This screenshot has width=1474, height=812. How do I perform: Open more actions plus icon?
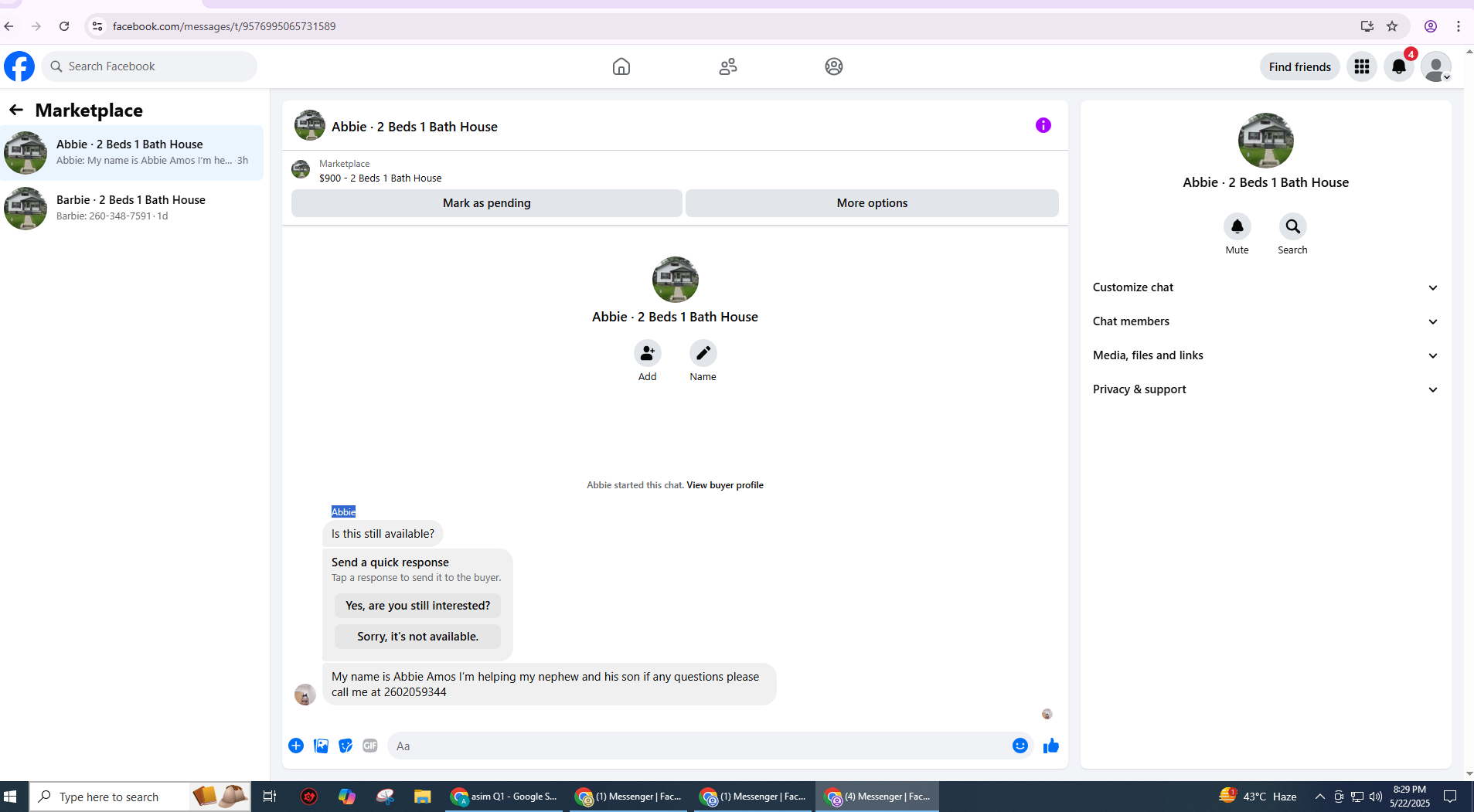pos(296,746)
